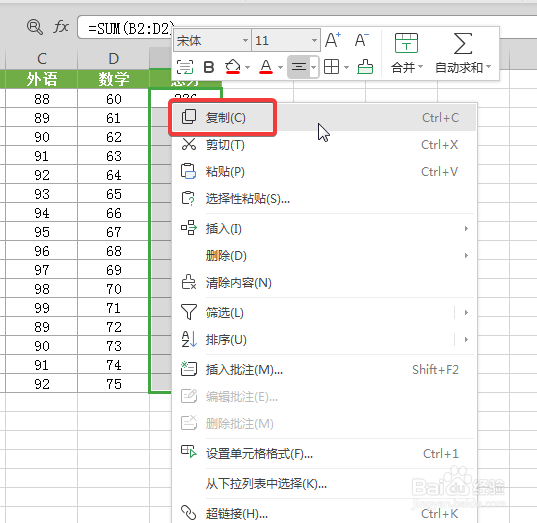This screenshot has width=537, height=523.
Task: Expand the fill color dropdown arrow
Action: (x=247, y=67)
